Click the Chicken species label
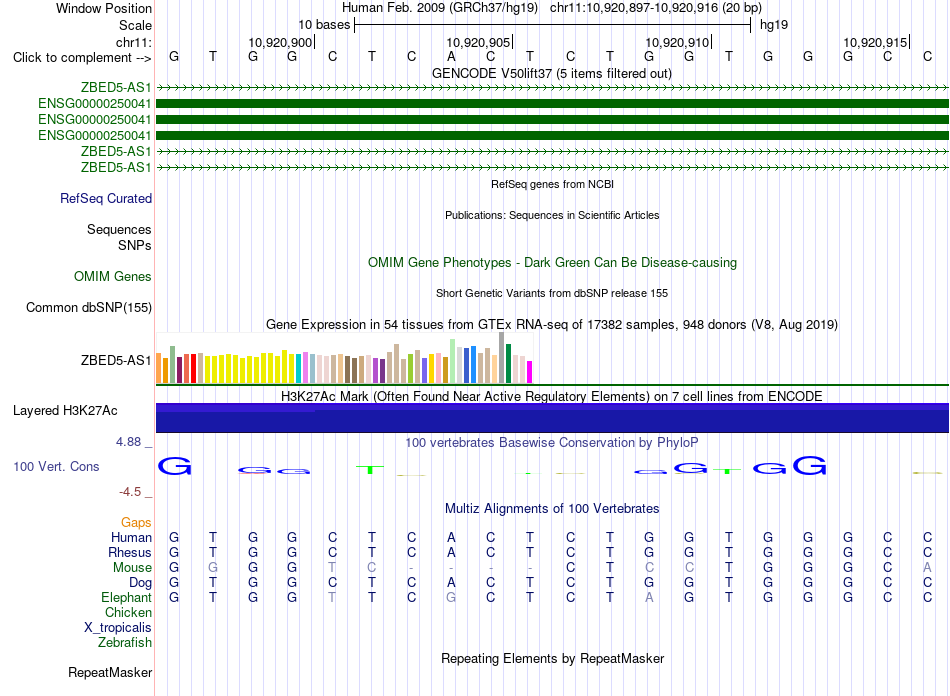950x696 pixels. point(128,613)
